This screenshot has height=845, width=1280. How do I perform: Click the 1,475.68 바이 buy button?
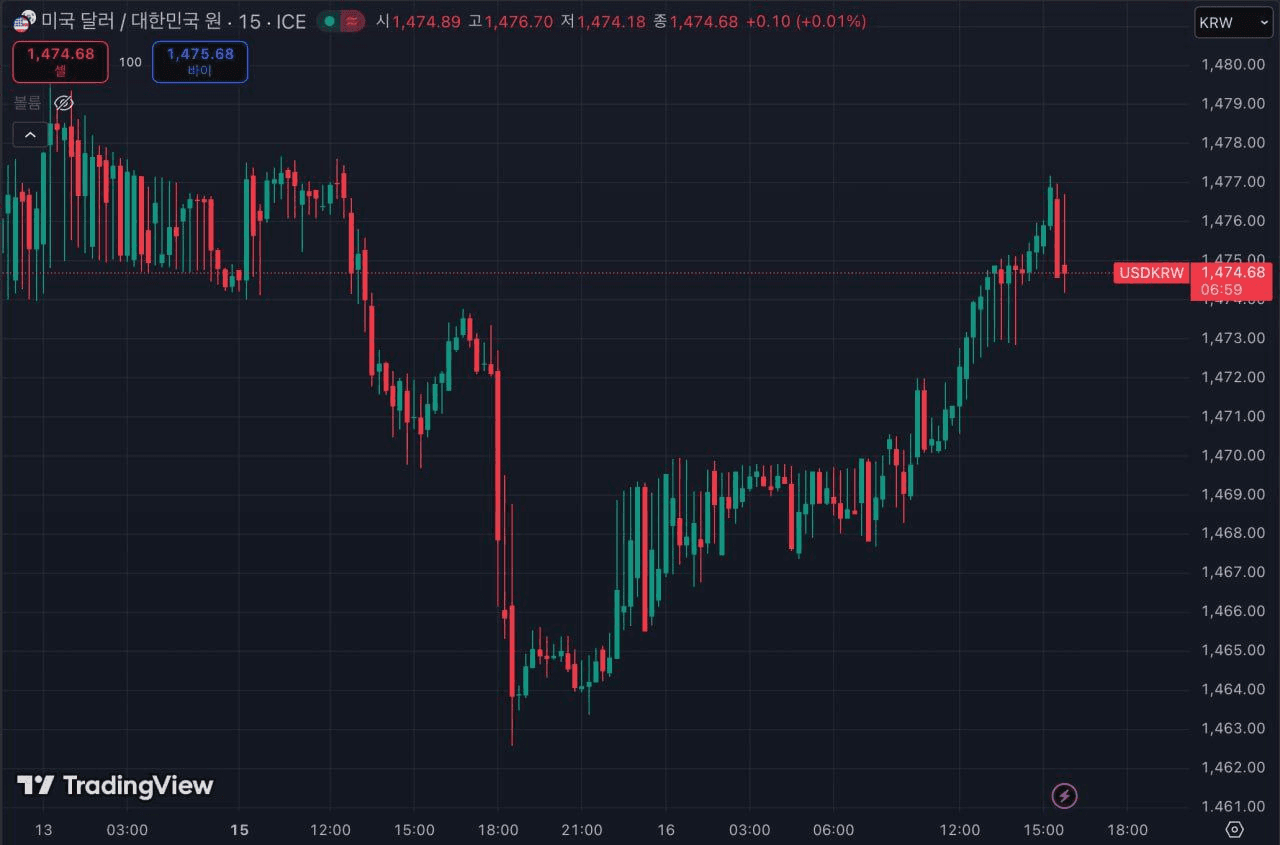200,62
